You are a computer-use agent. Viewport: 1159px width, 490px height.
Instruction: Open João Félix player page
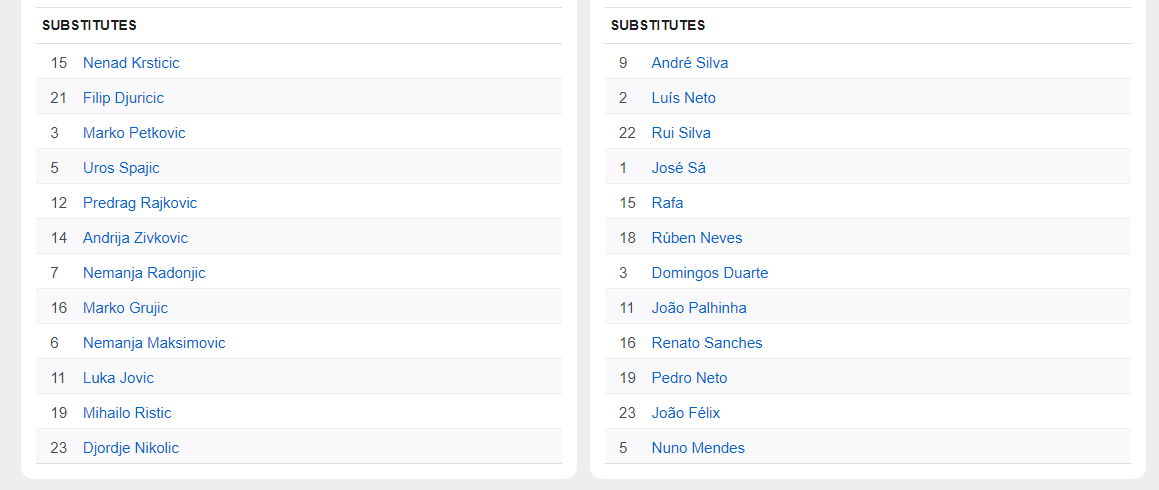coord(686,413)
